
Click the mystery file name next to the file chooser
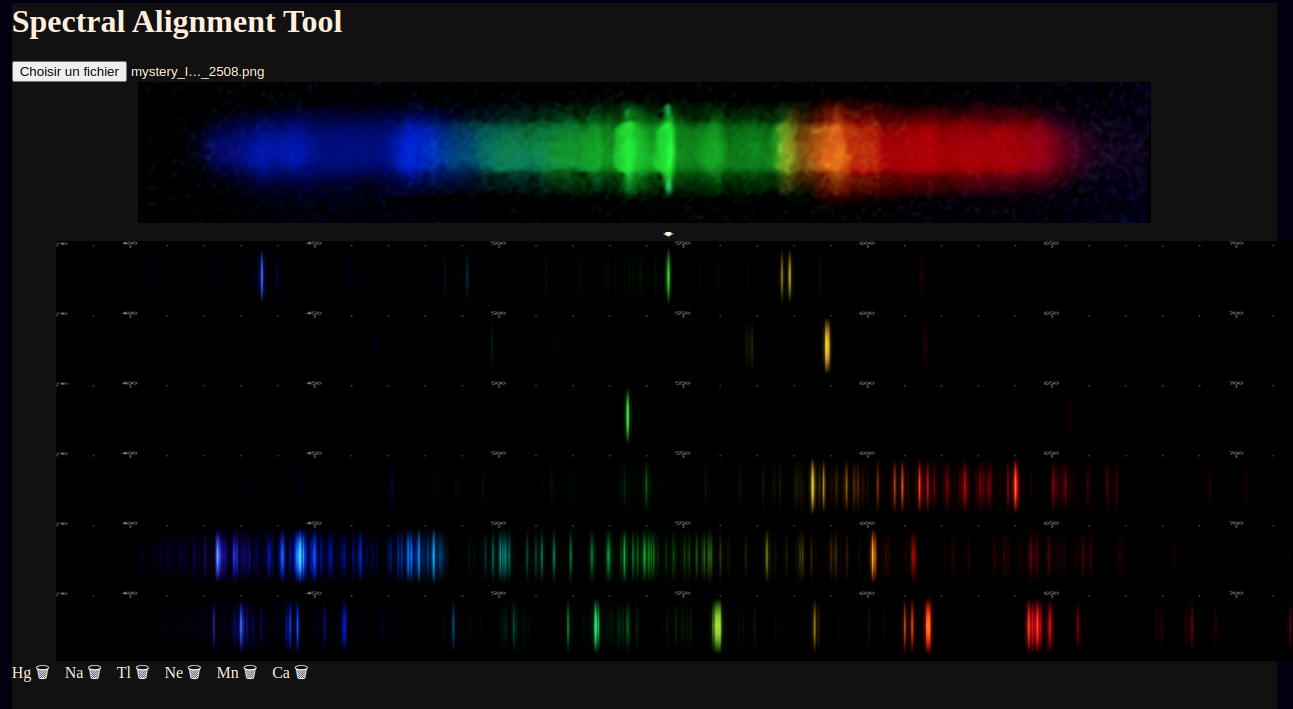click(197, 71)
